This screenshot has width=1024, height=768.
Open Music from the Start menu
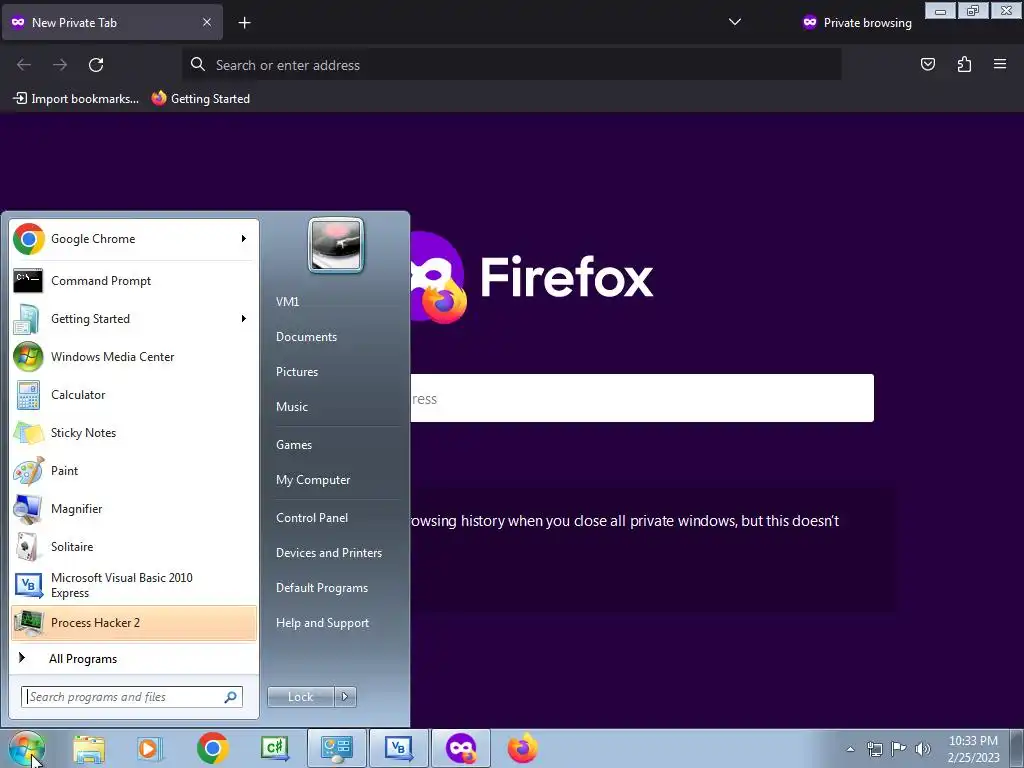pyautogui.click(x=292, y=407)
